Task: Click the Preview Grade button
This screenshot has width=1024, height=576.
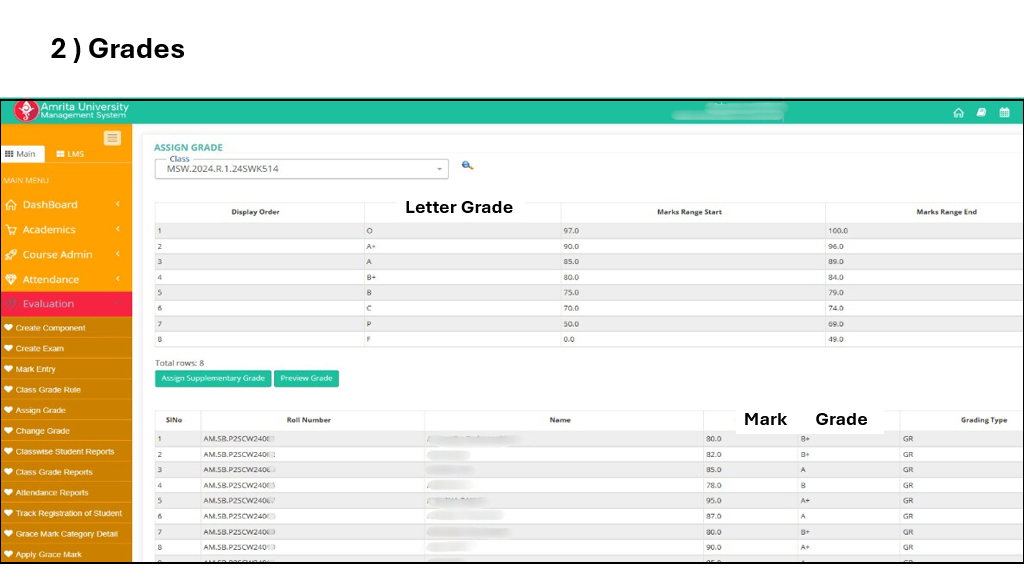Action: [306, 379]
